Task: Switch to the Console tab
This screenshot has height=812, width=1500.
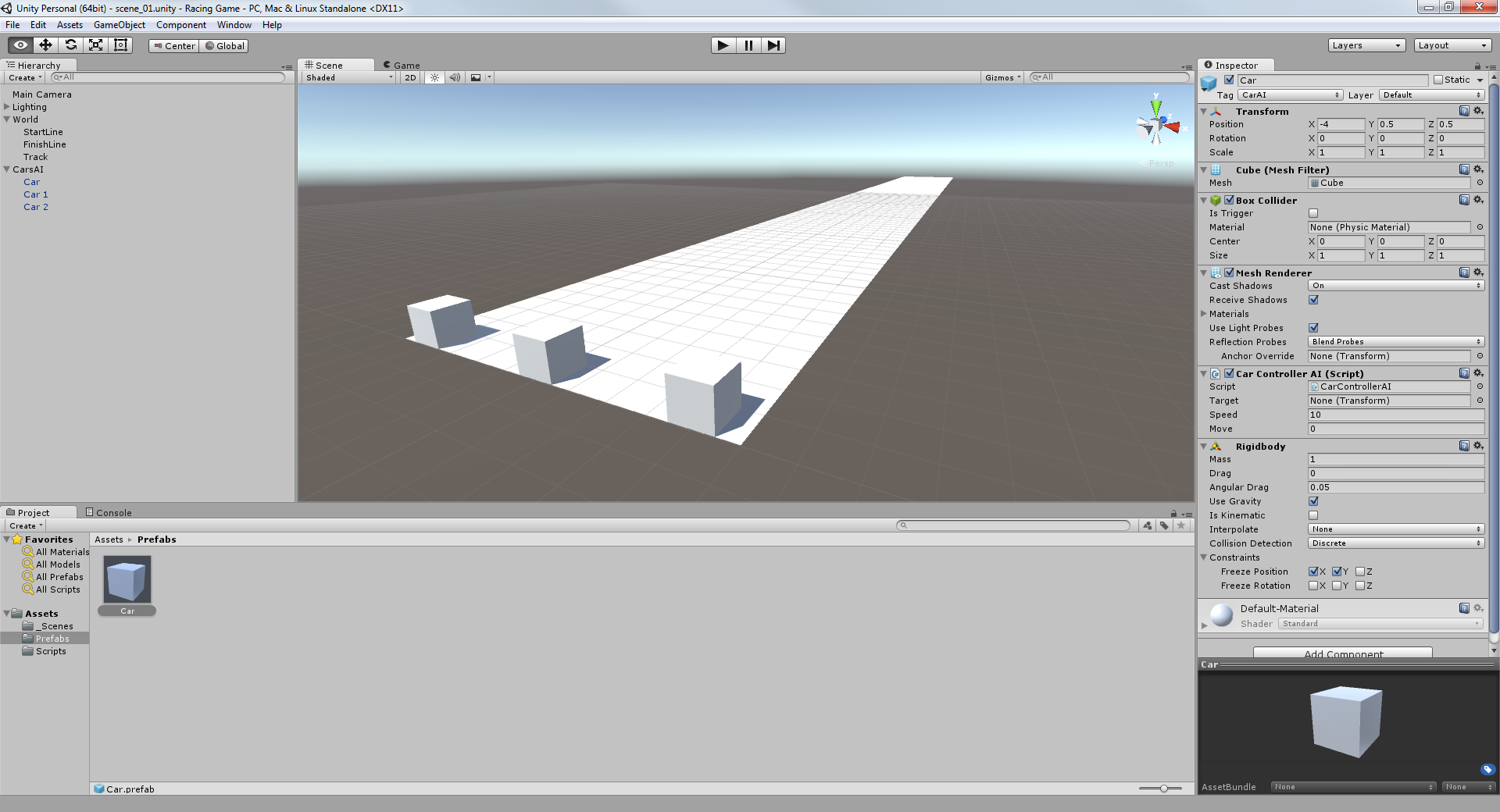Action: pos(109,512)
